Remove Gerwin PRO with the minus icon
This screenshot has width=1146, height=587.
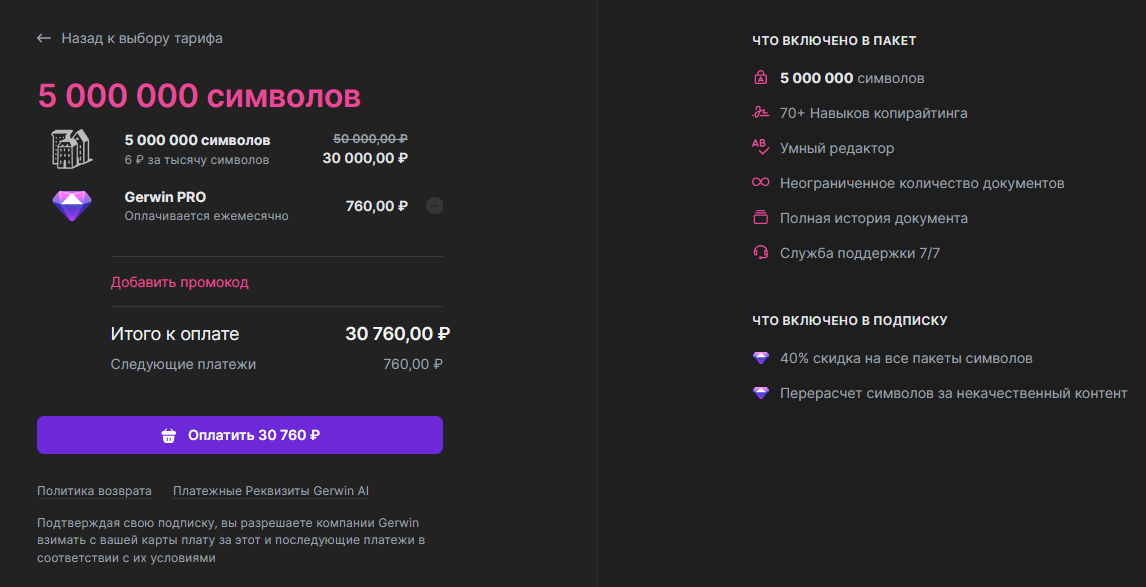click(434, 206)
